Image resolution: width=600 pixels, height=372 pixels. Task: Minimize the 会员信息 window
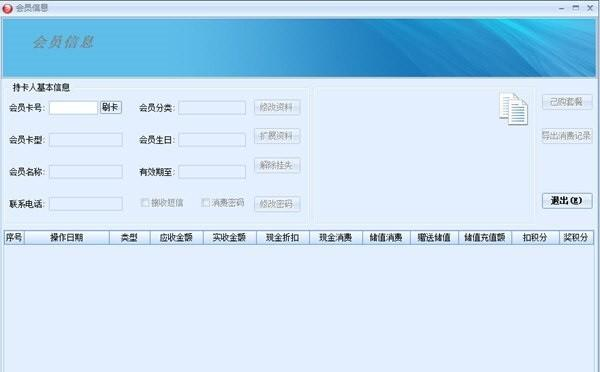click(x=561, y=8)
